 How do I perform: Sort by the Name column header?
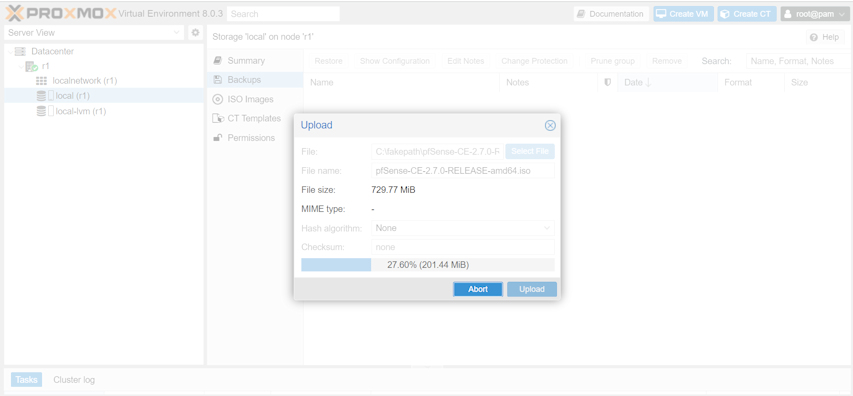point(401,83)
